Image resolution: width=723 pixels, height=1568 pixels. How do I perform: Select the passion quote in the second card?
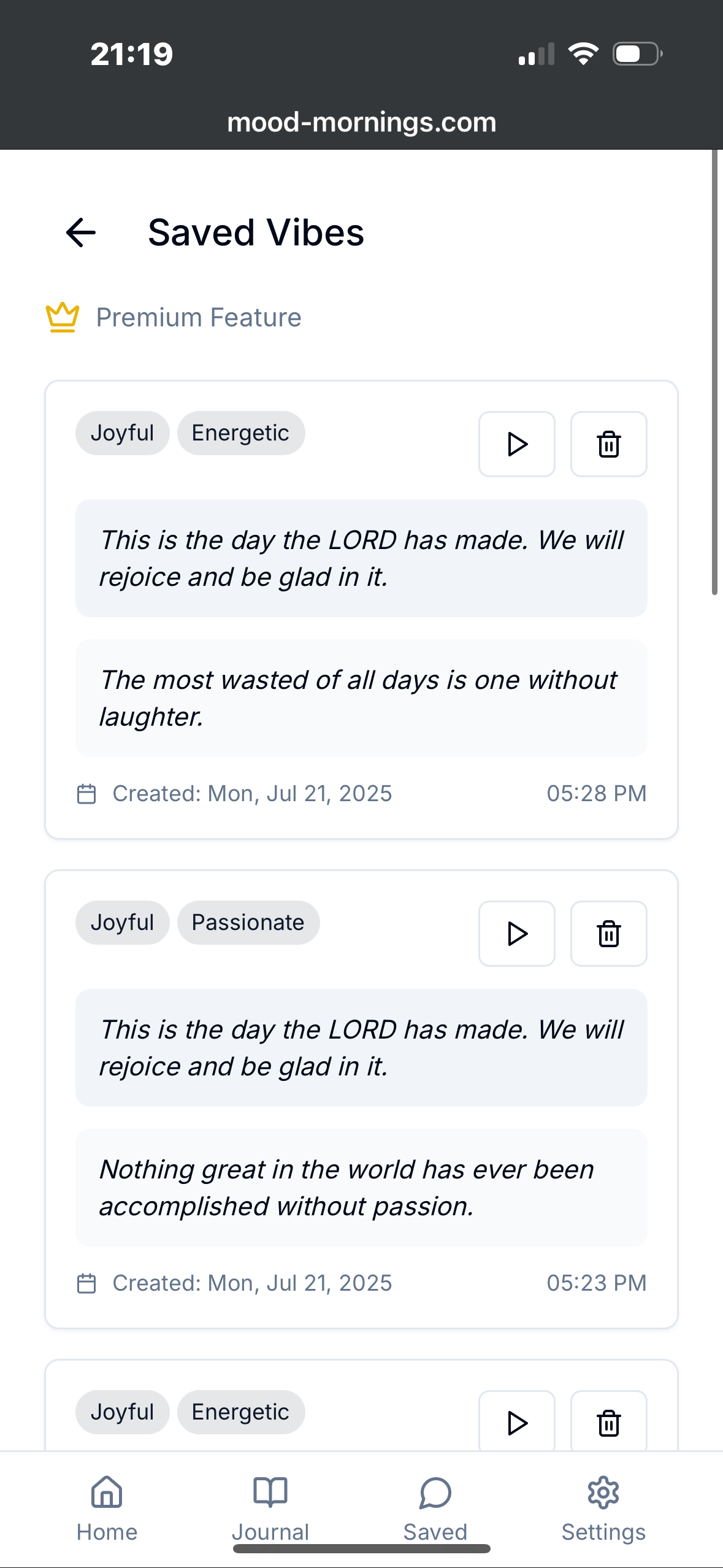click(361, 1188)
